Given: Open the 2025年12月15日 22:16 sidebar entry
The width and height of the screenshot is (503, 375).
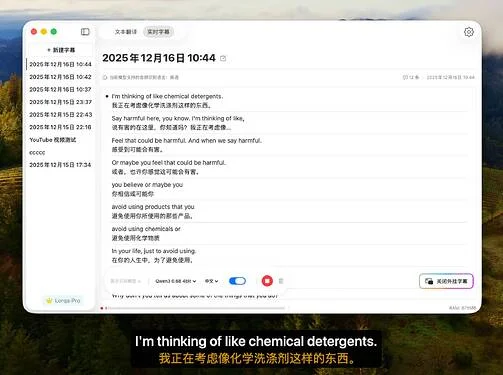Looking at the screenshot, I should click(60, 127).
